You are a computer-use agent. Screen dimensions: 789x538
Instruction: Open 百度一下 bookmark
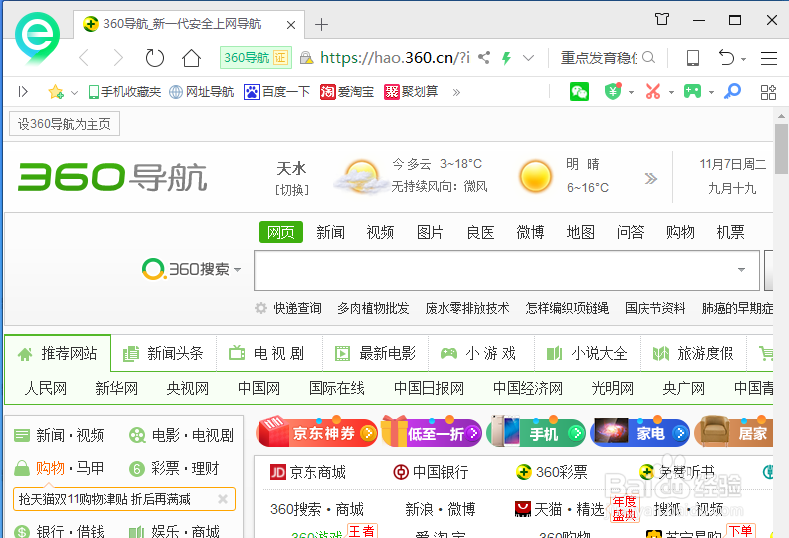(277, 92)
